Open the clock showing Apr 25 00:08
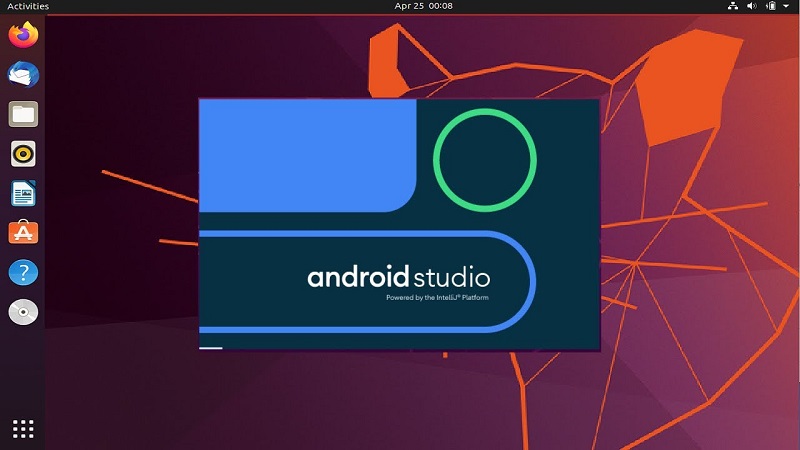The width and height of the screenshot is (800, 450). [x=423, y=6]
